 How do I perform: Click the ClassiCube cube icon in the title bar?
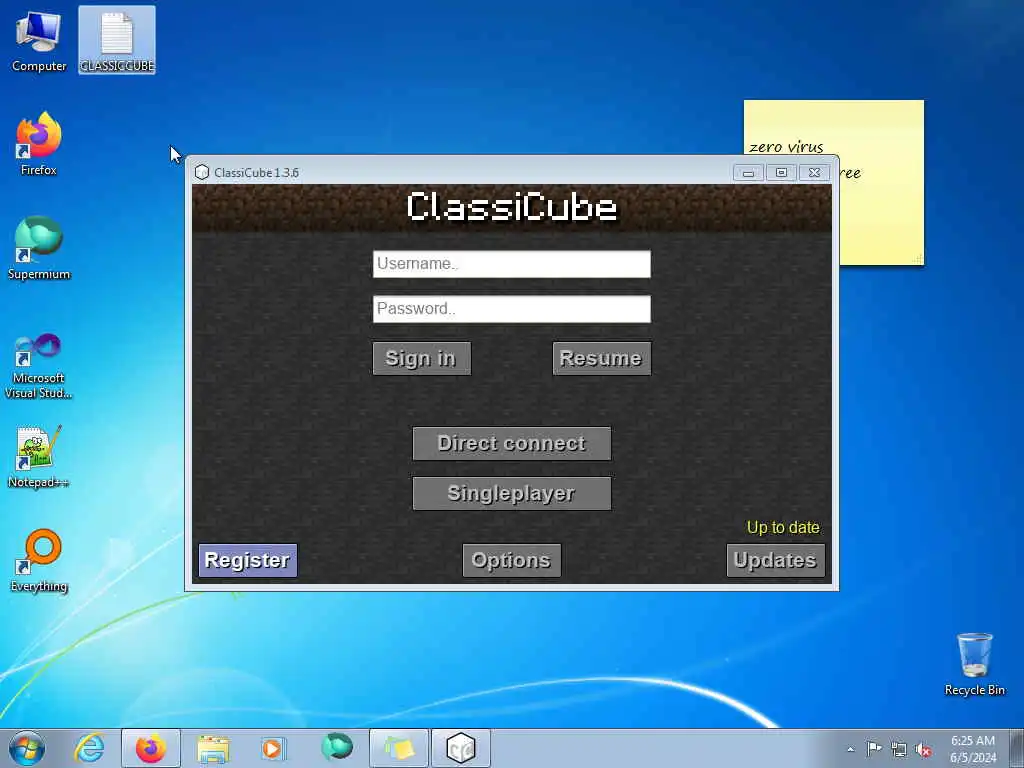(202, 172)
